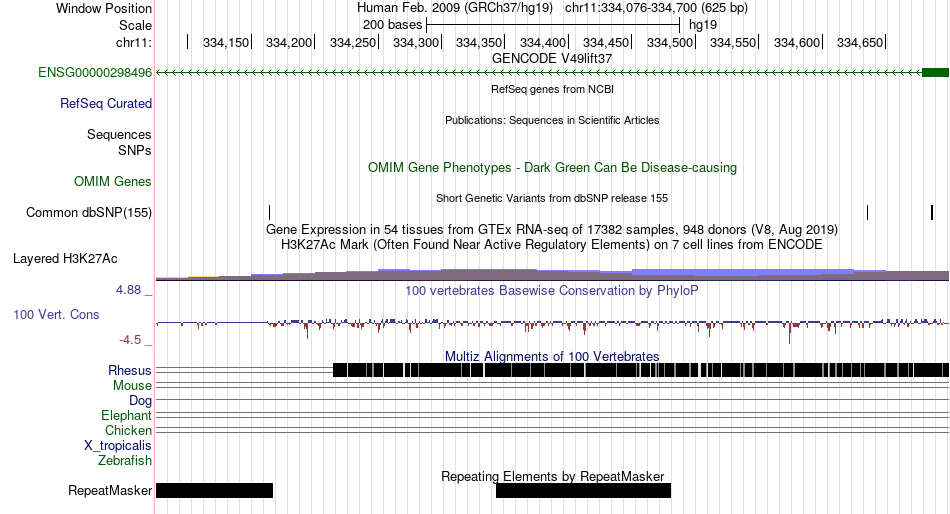Click the GENCODE V49lift37 track title
This screenshot has width=950, height=514.
pyautogui.click(x=552, y=59)
